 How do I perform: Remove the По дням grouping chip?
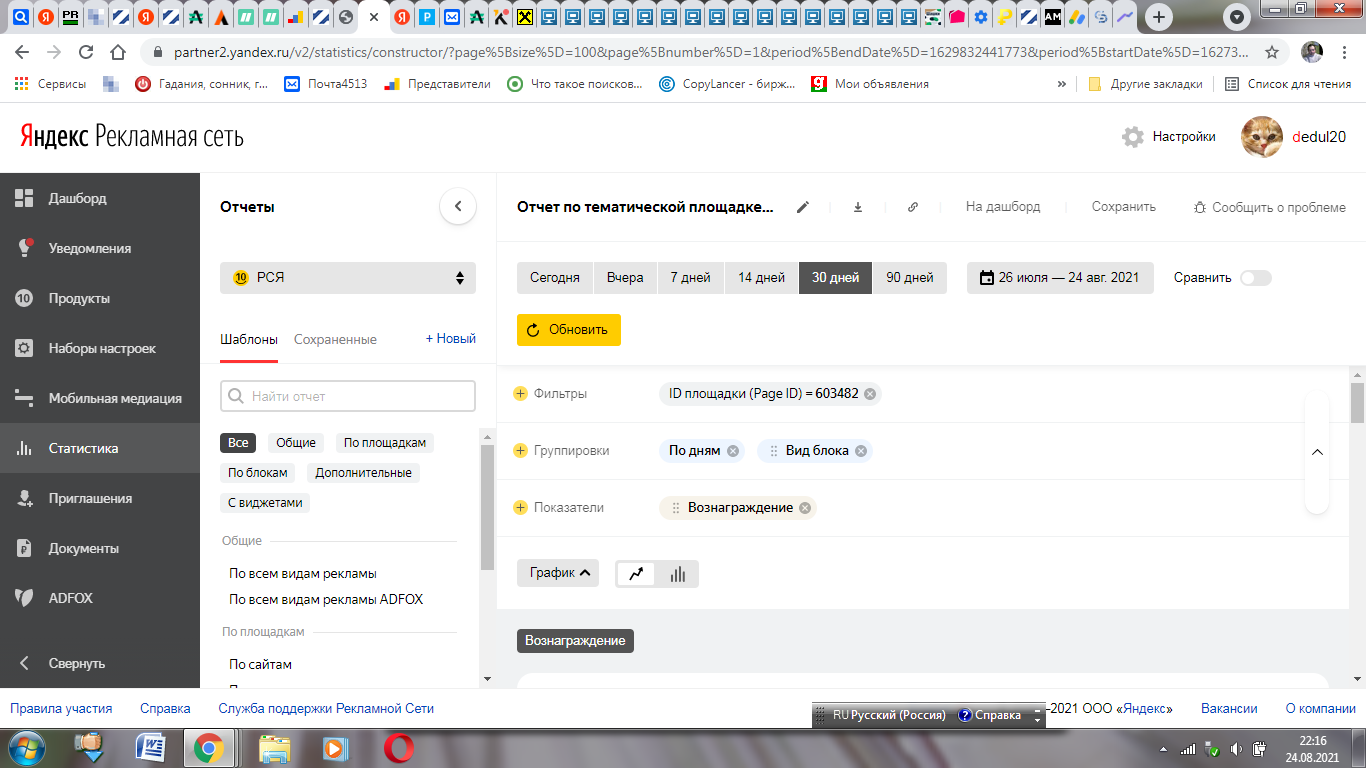tap(733, 451)
